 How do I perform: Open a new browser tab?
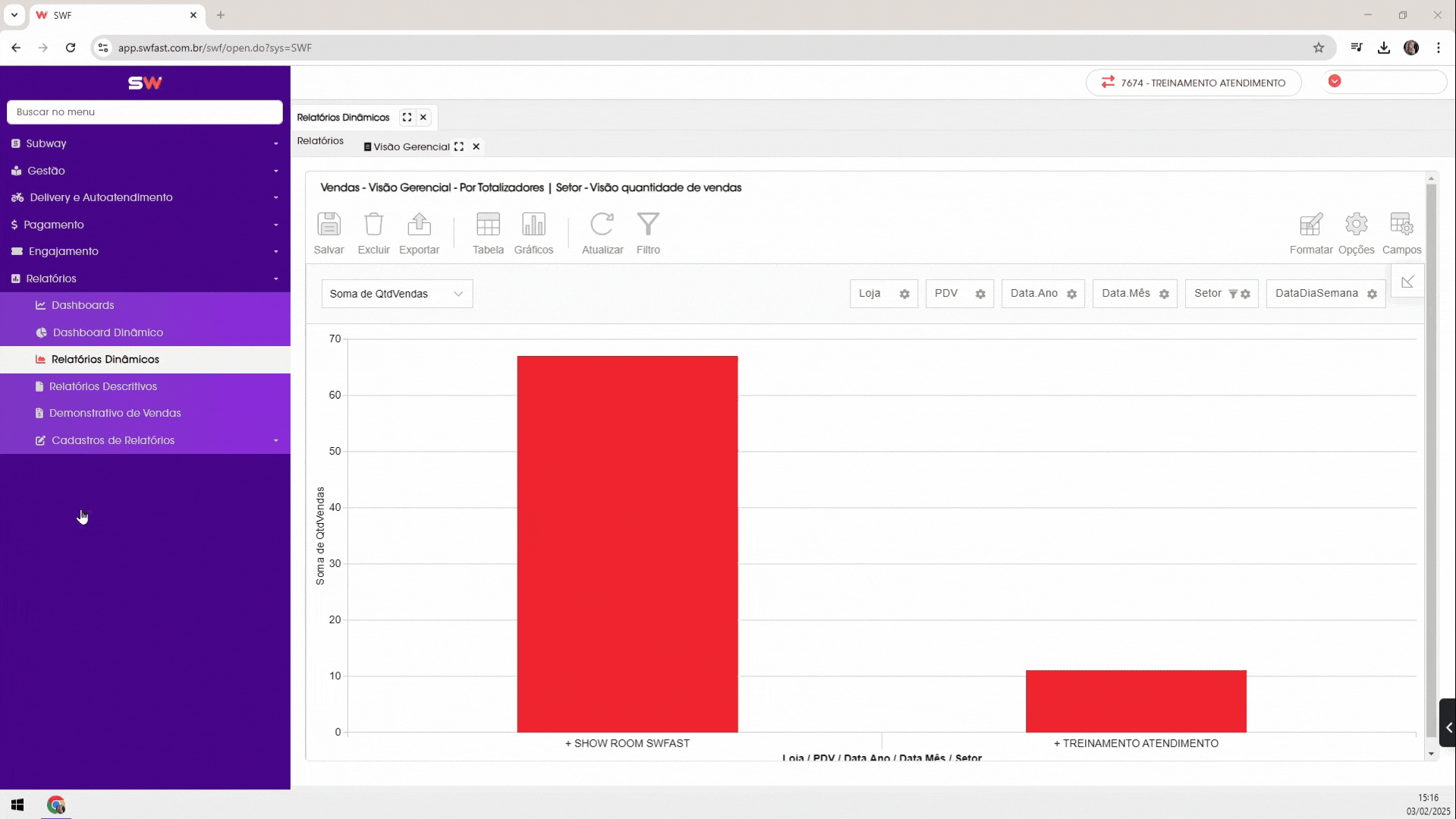[x=221, y=15]
